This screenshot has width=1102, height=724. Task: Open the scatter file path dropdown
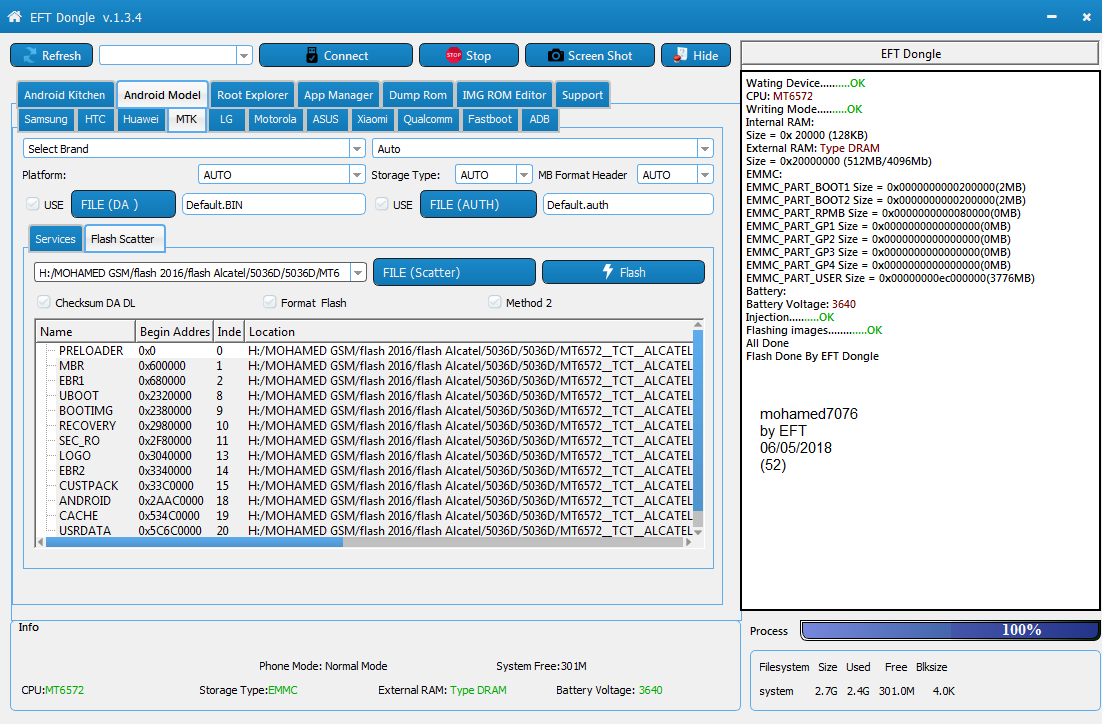[x=358, y=272]
